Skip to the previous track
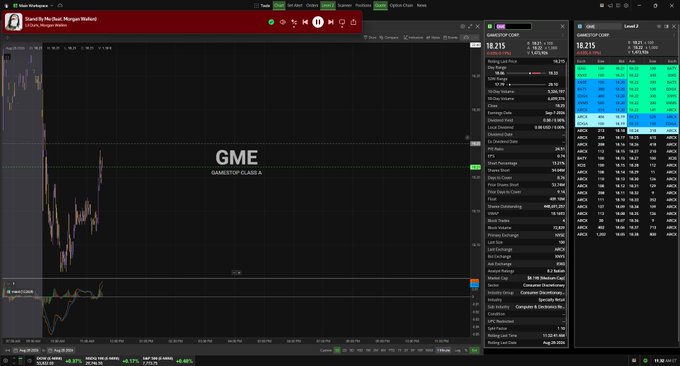The width and height of the screenshot is (680, 366). (x=305, y=22)
